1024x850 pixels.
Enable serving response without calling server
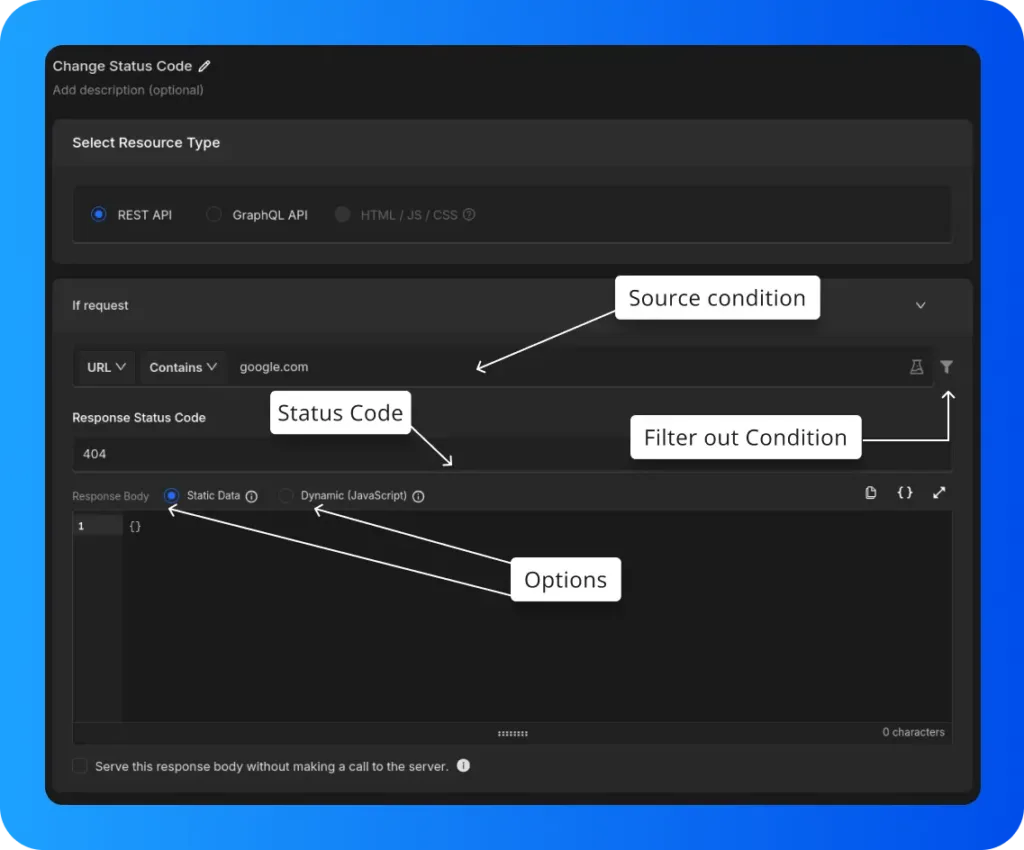(80, 766)
